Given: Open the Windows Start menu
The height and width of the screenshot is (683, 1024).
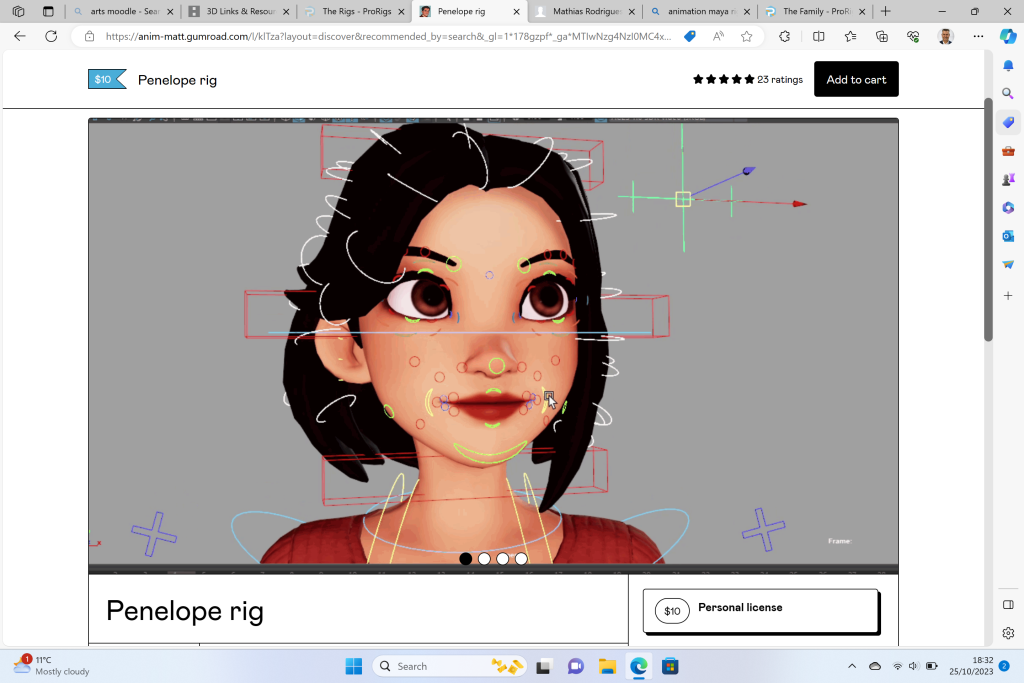Looking at the screenshot, I should [x=354, y=666].
